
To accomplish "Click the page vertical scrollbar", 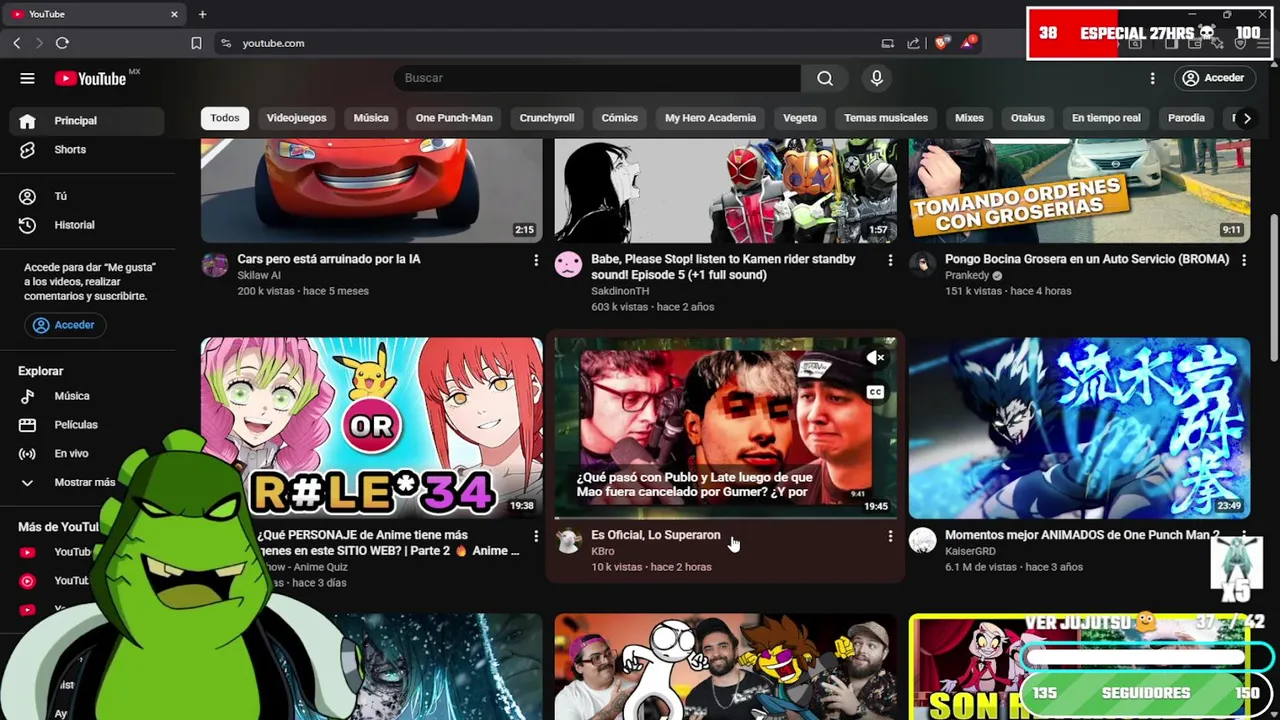I will pyautogui.click(x=1273, y=290).
